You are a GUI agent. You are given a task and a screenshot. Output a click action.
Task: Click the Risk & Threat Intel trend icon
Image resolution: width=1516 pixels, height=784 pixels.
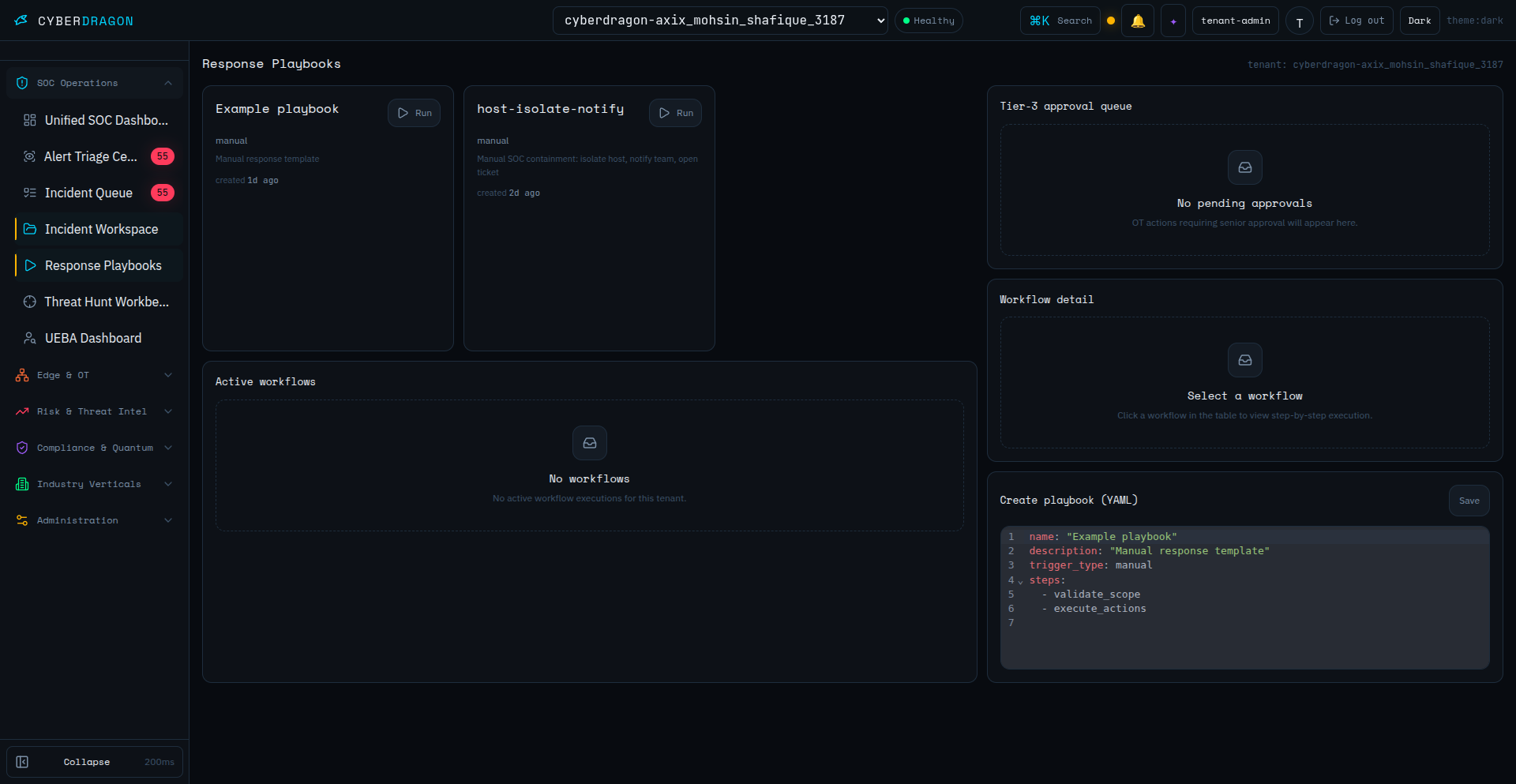pyautogui.click(x=22, y=411)
